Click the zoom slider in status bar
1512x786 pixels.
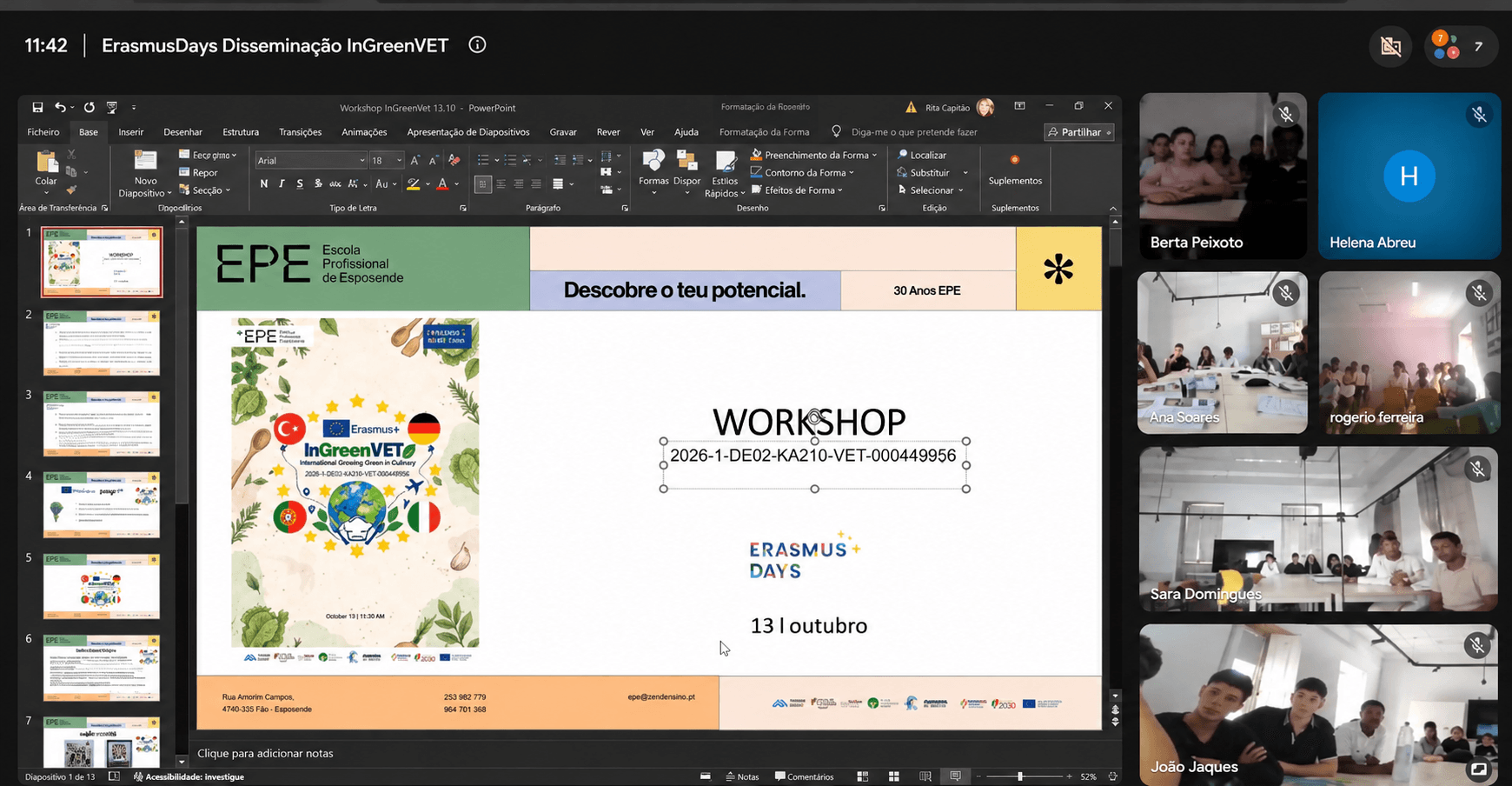[x=1021, y=776]
